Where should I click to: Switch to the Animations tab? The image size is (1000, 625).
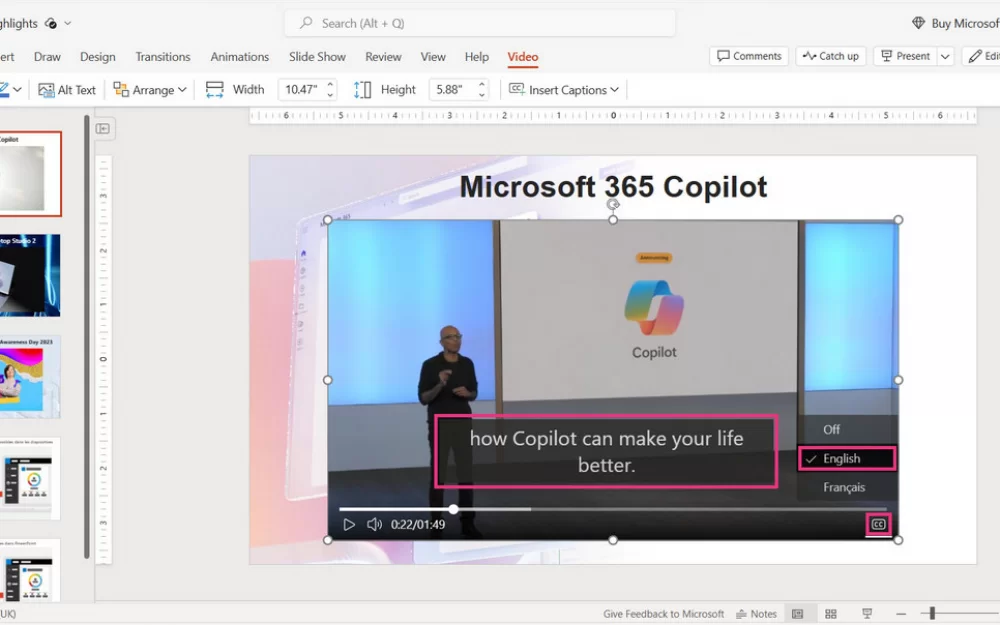(x=240, y=57)
